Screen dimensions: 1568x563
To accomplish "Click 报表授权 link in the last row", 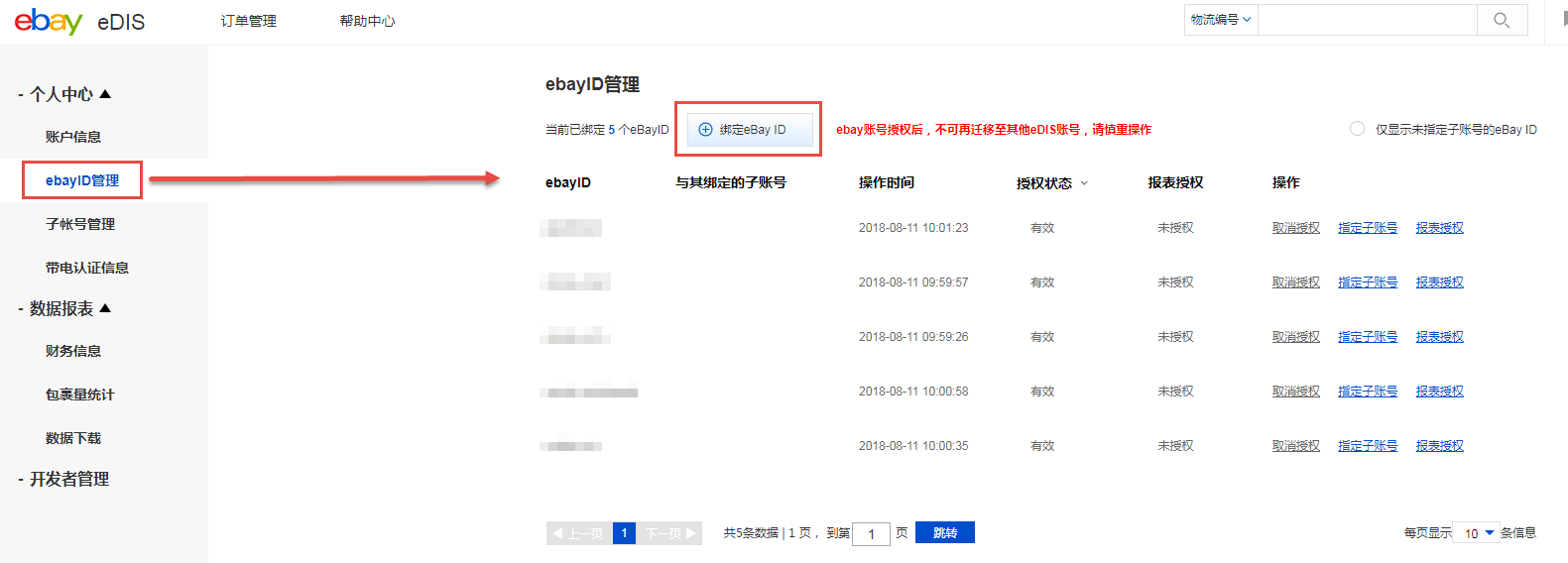I will click(1439, 446).
